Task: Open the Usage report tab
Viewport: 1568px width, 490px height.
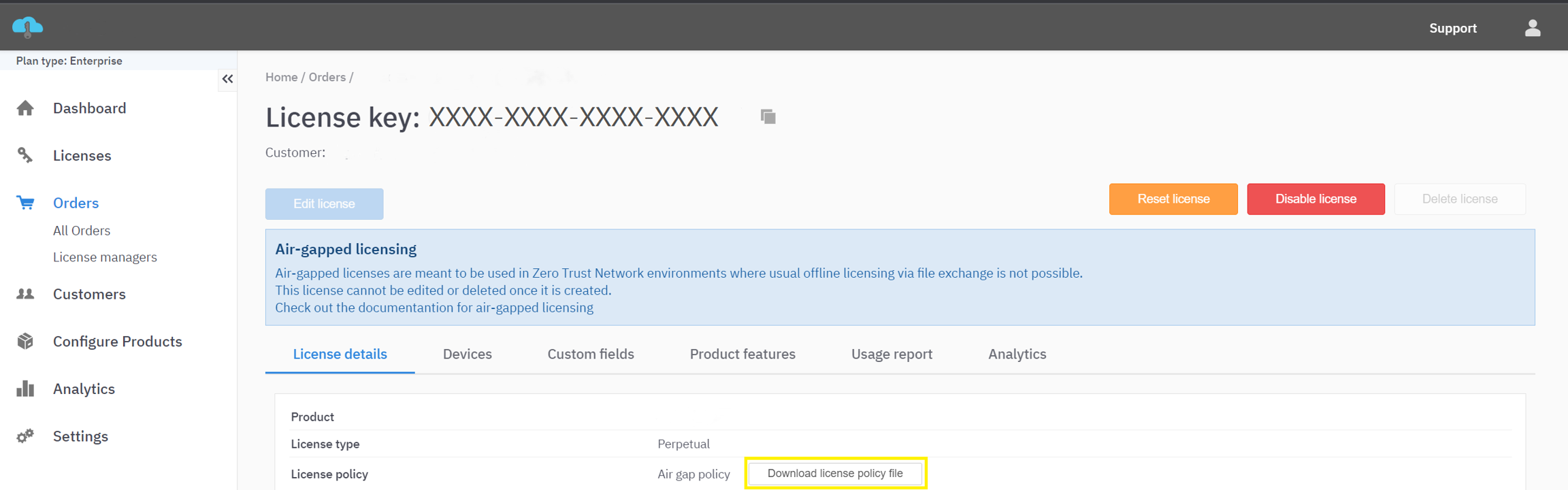Action: [x=891, y=354]
